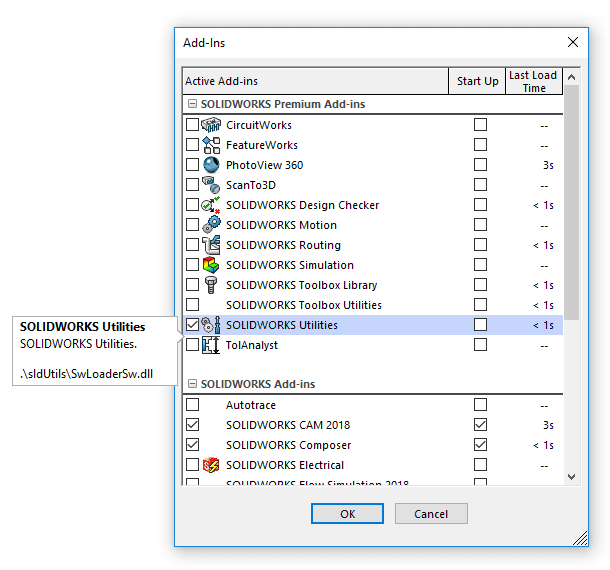Click the Active Add-ins column header
This screenshot has width=610, height=570.
coord(315,81)
